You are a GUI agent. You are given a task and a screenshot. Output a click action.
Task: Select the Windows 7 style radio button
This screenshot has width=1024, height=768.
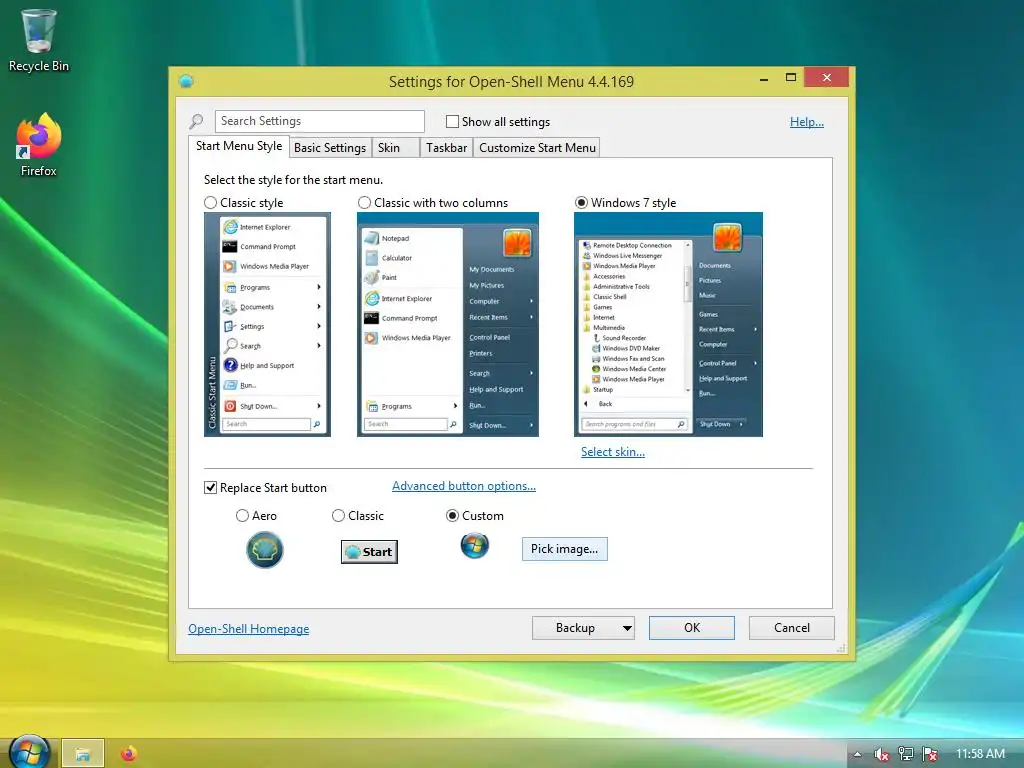tap(581, 202)
